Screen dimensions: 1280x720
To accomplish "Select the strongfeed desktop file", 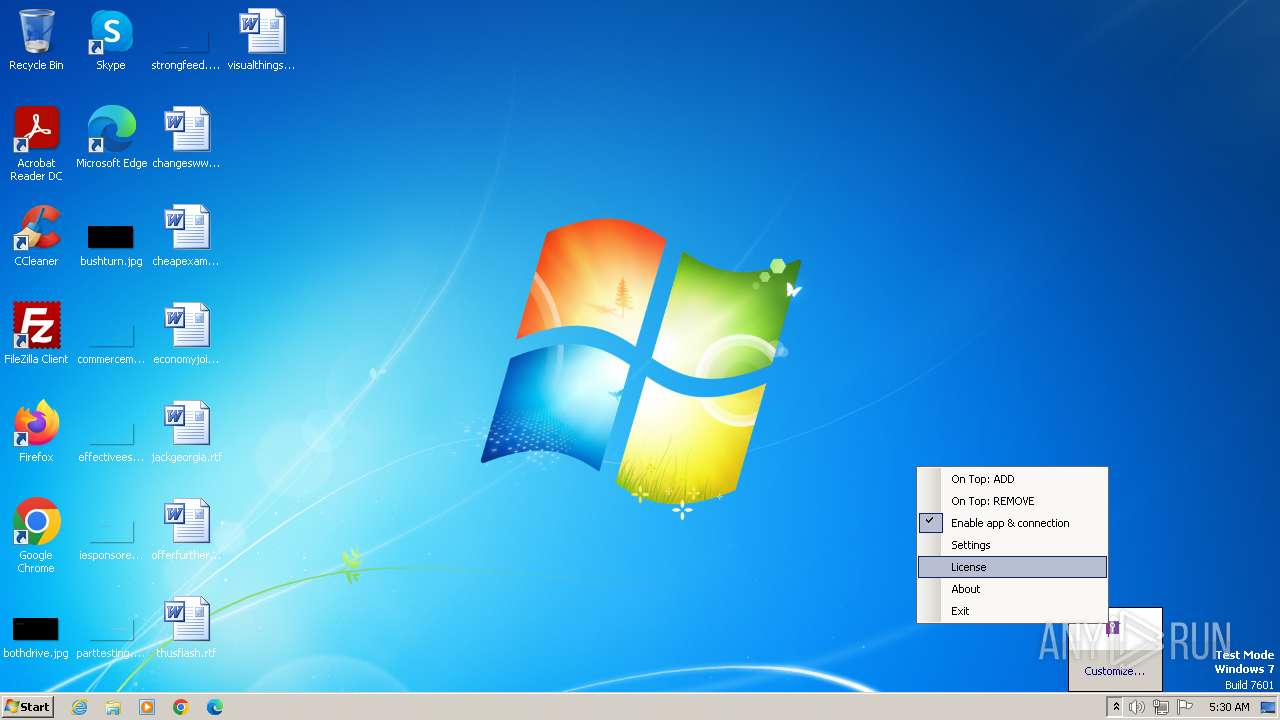I will tap(185, 40).
